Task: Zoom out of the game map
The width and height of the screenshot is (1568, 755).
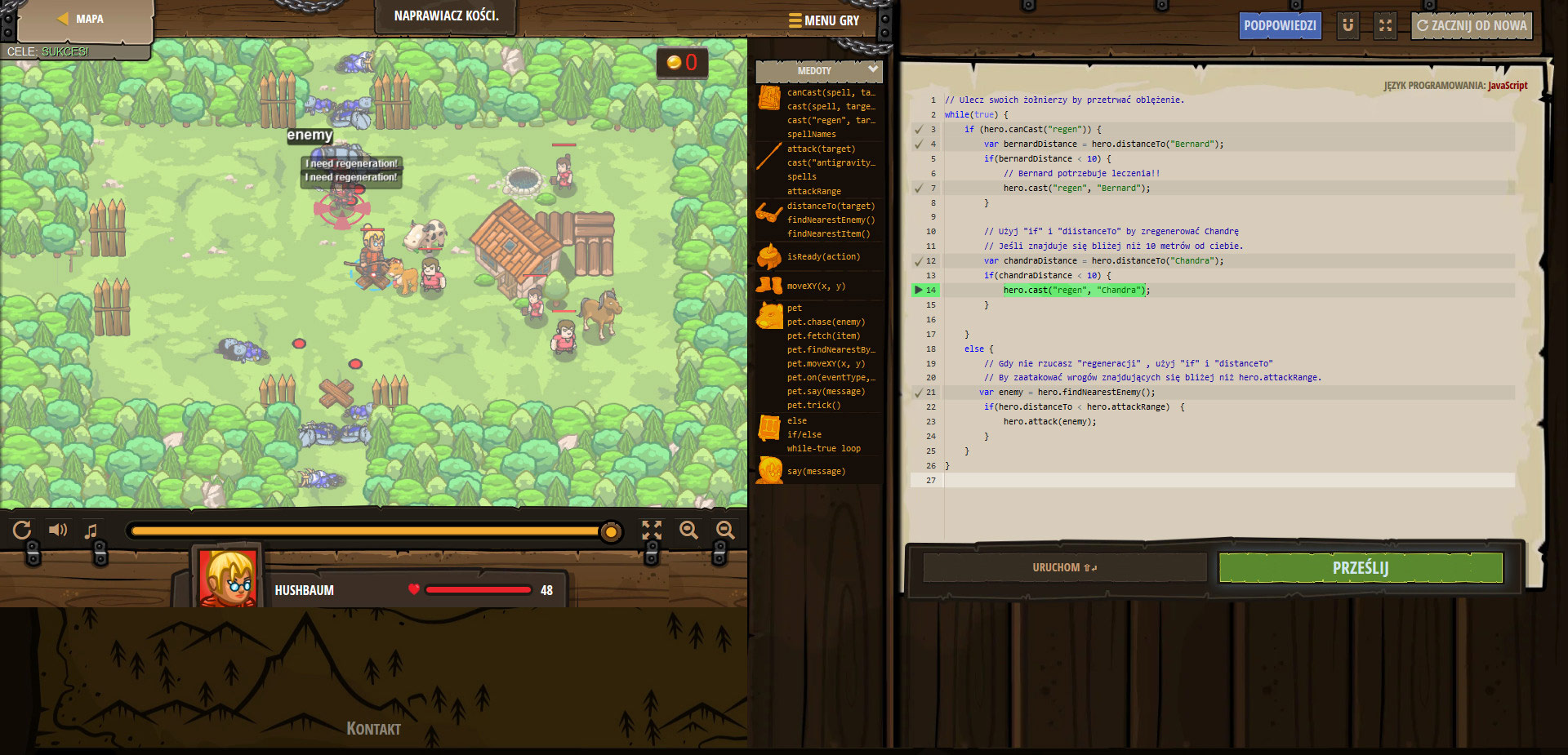Action: pyautogui.click(x=725, y=531)
